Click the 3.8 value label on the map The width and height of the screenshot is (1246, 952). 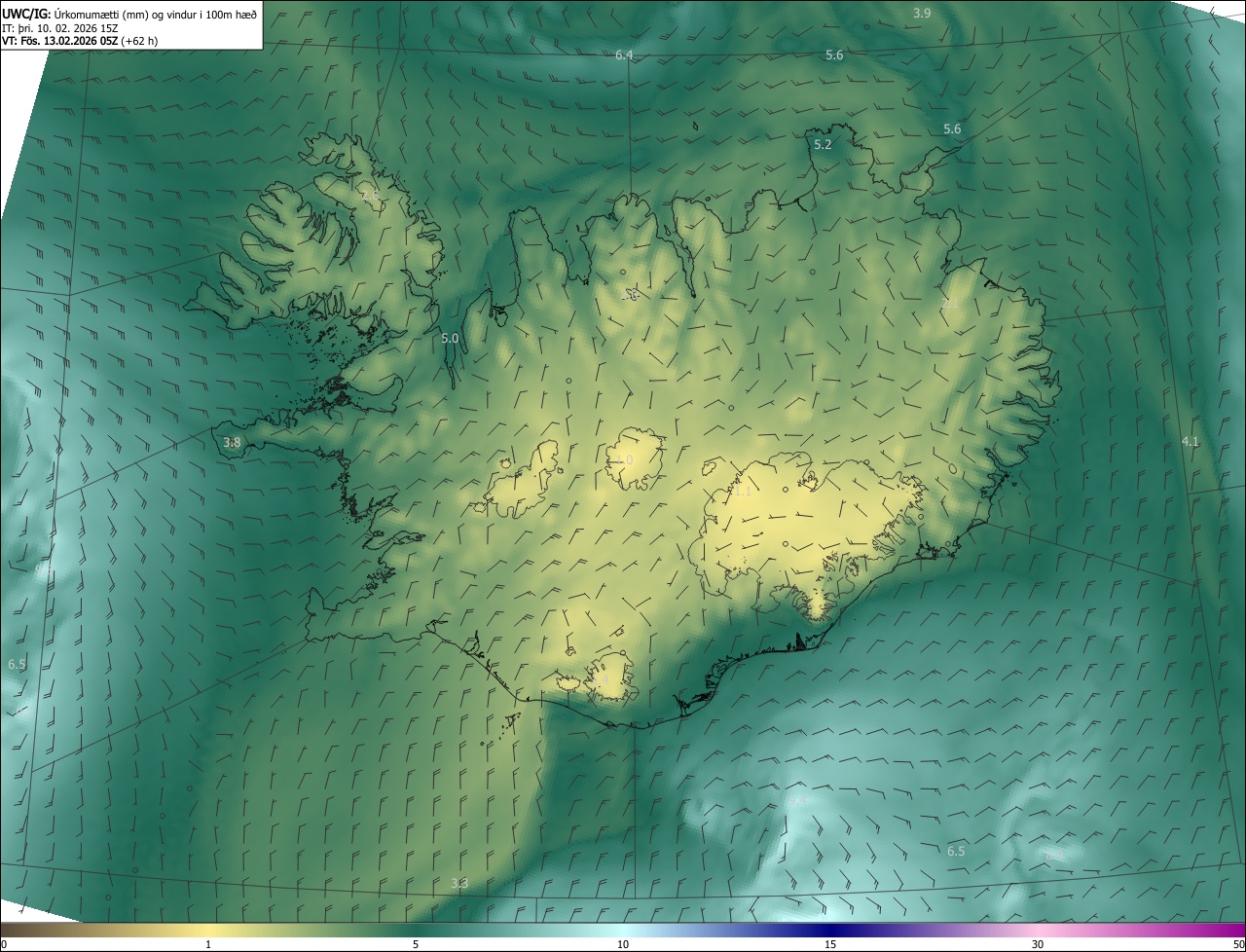(x=232, y=443)
